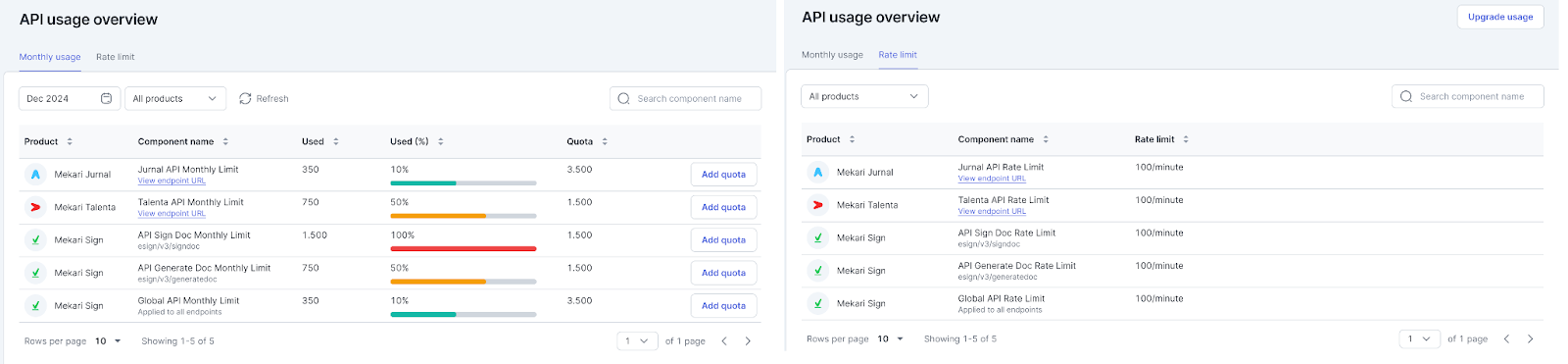Switch to Rate limit tab in left panel

(116, 57)
